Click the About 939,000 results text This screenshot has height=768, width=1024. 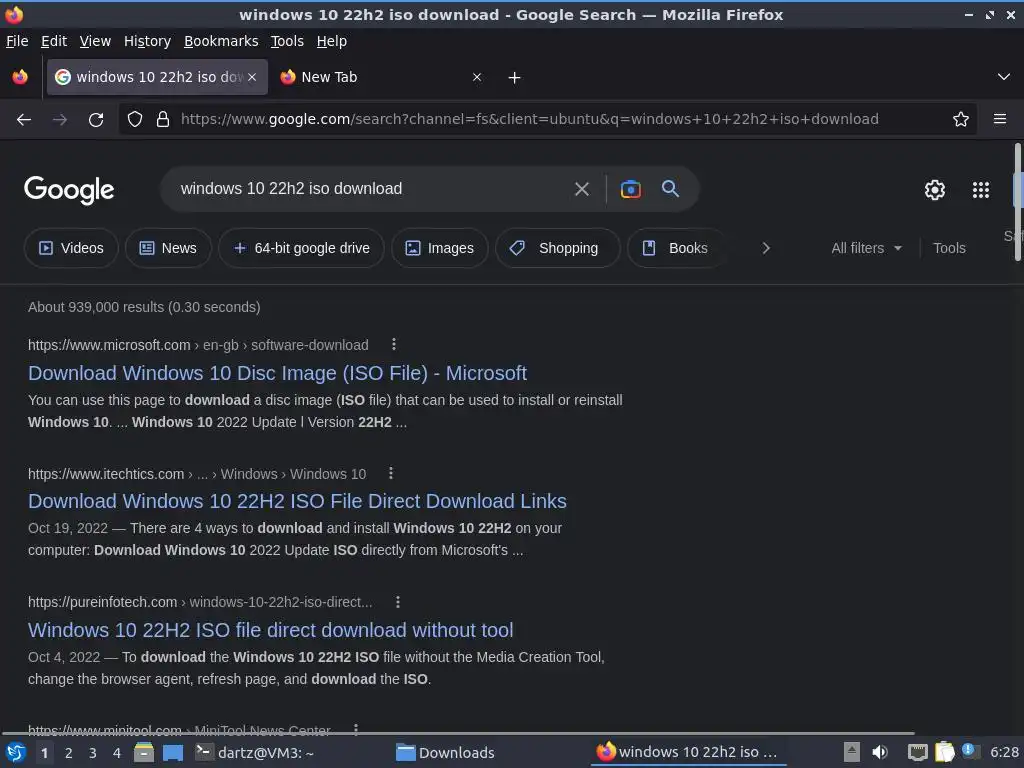[144, 307]
